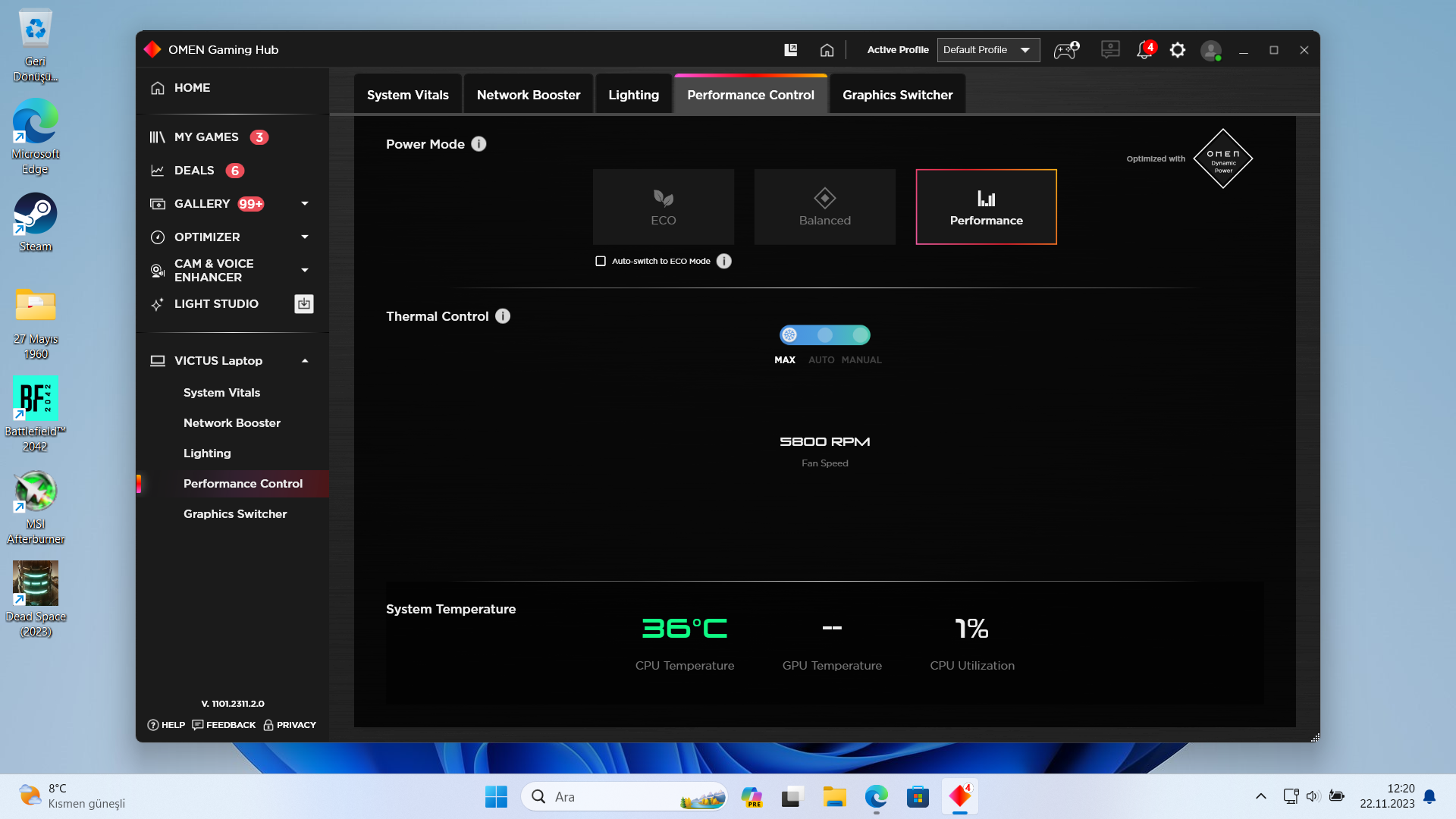Set thermal control slider to MANUAL

tap(861, 335)
